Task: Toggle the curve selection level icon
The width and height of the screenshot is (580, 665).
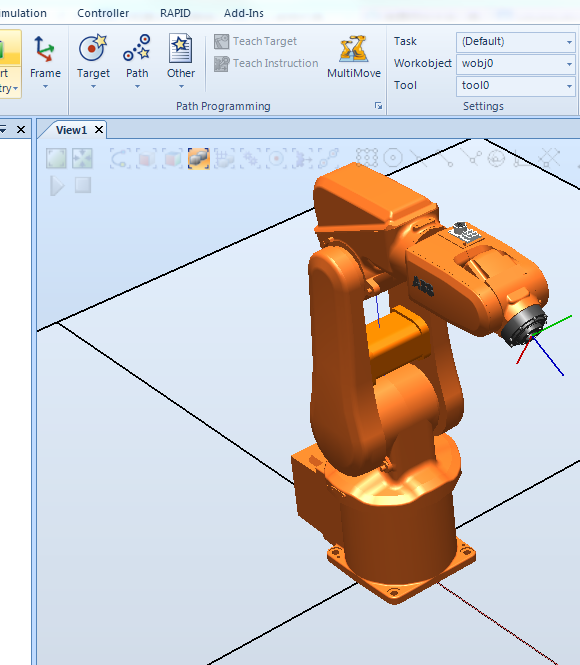Action: tap(120, 159)
